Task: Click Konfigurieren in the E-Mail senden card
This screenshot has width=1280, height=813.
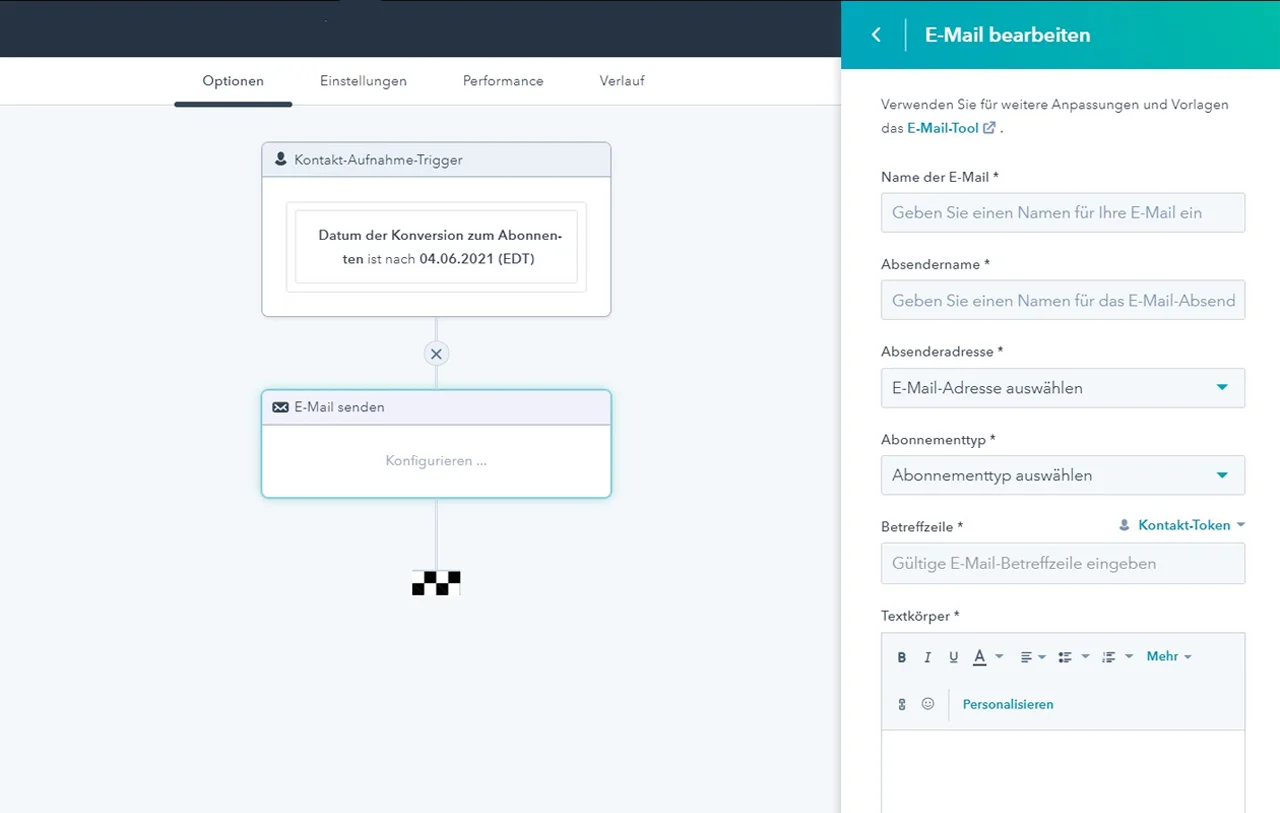Action: (436, 461)
